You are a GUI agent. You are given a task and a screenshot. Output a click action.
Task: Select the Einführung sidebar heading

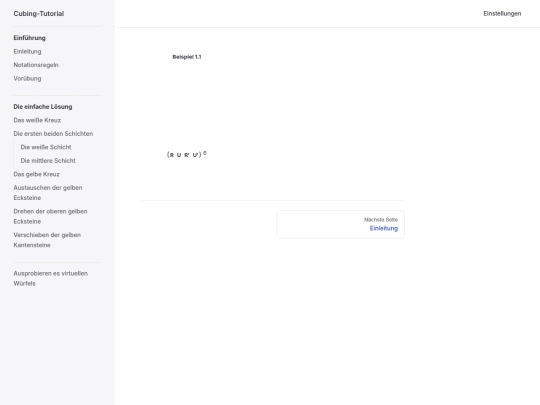point(29,38)
